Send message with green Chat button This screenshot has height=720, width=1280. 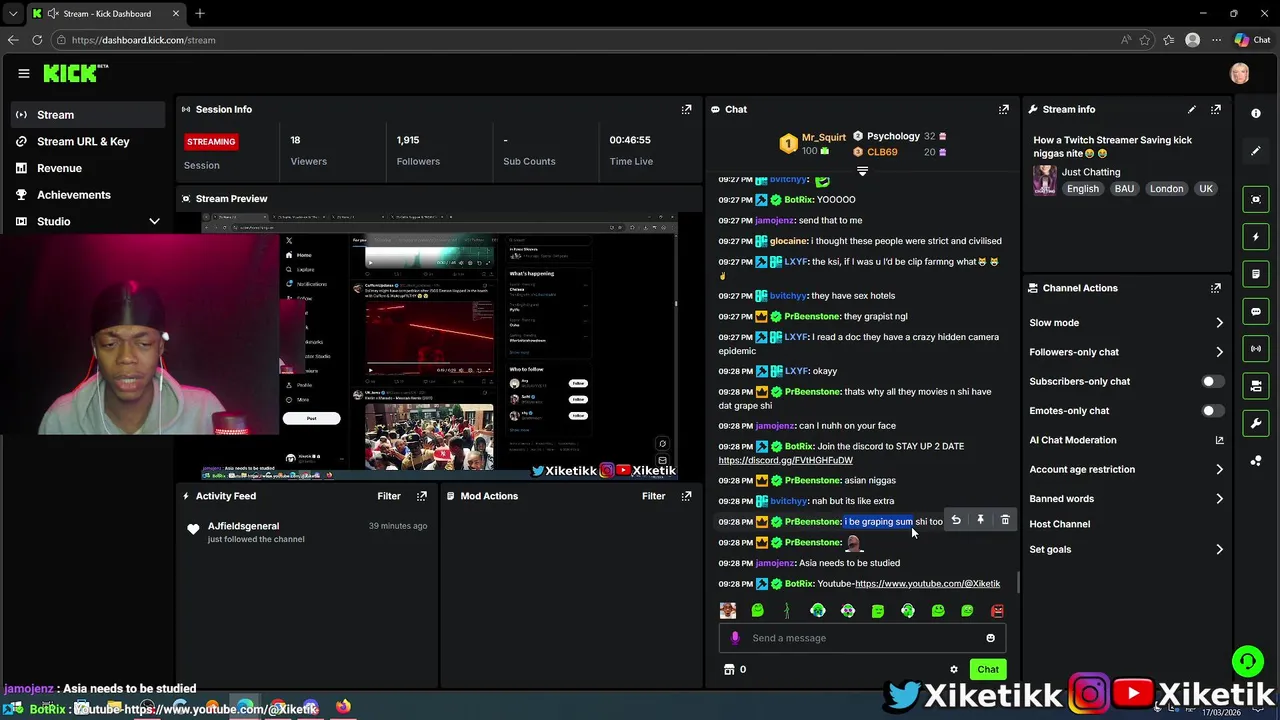click(x=988, y=670)
